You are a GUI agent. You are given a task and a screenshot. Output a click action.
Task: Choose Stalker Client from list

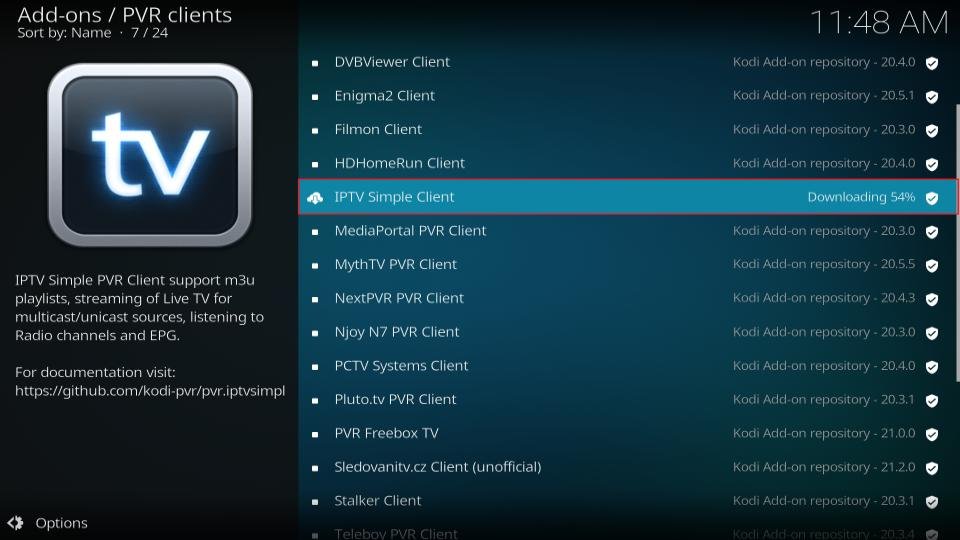[x=627, y=500]
